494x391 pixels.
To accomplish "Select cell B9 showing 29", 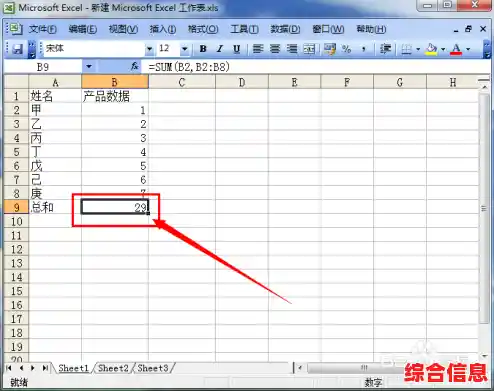I will coord(115,207).
